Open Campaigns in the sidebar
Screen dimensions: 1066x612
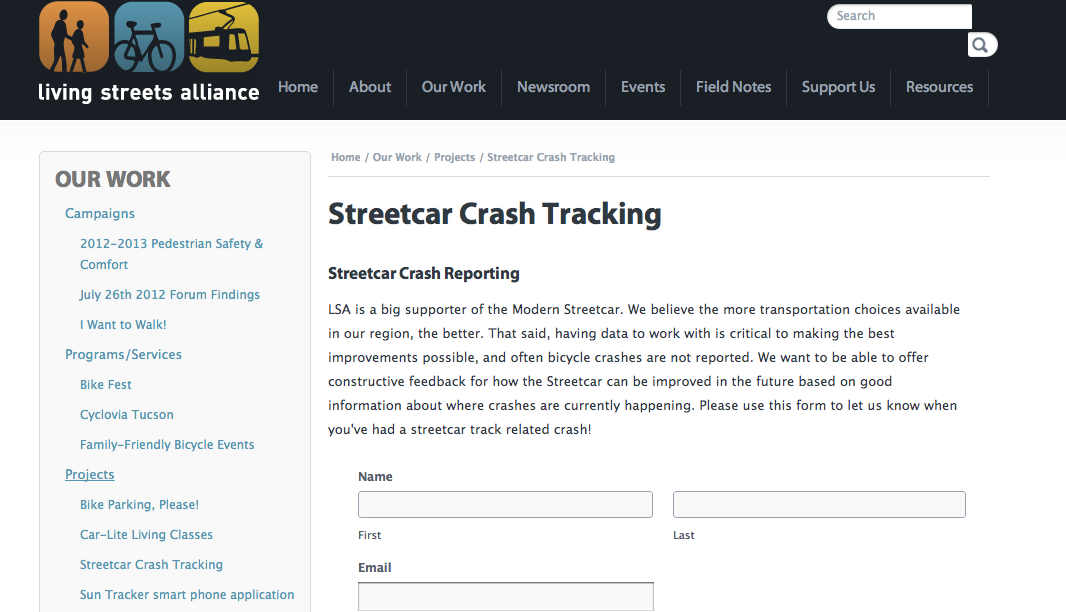point(100,214)
